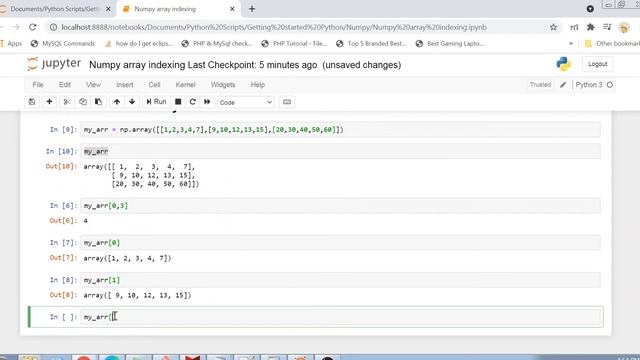Click the Logout button

pos(598,64)
